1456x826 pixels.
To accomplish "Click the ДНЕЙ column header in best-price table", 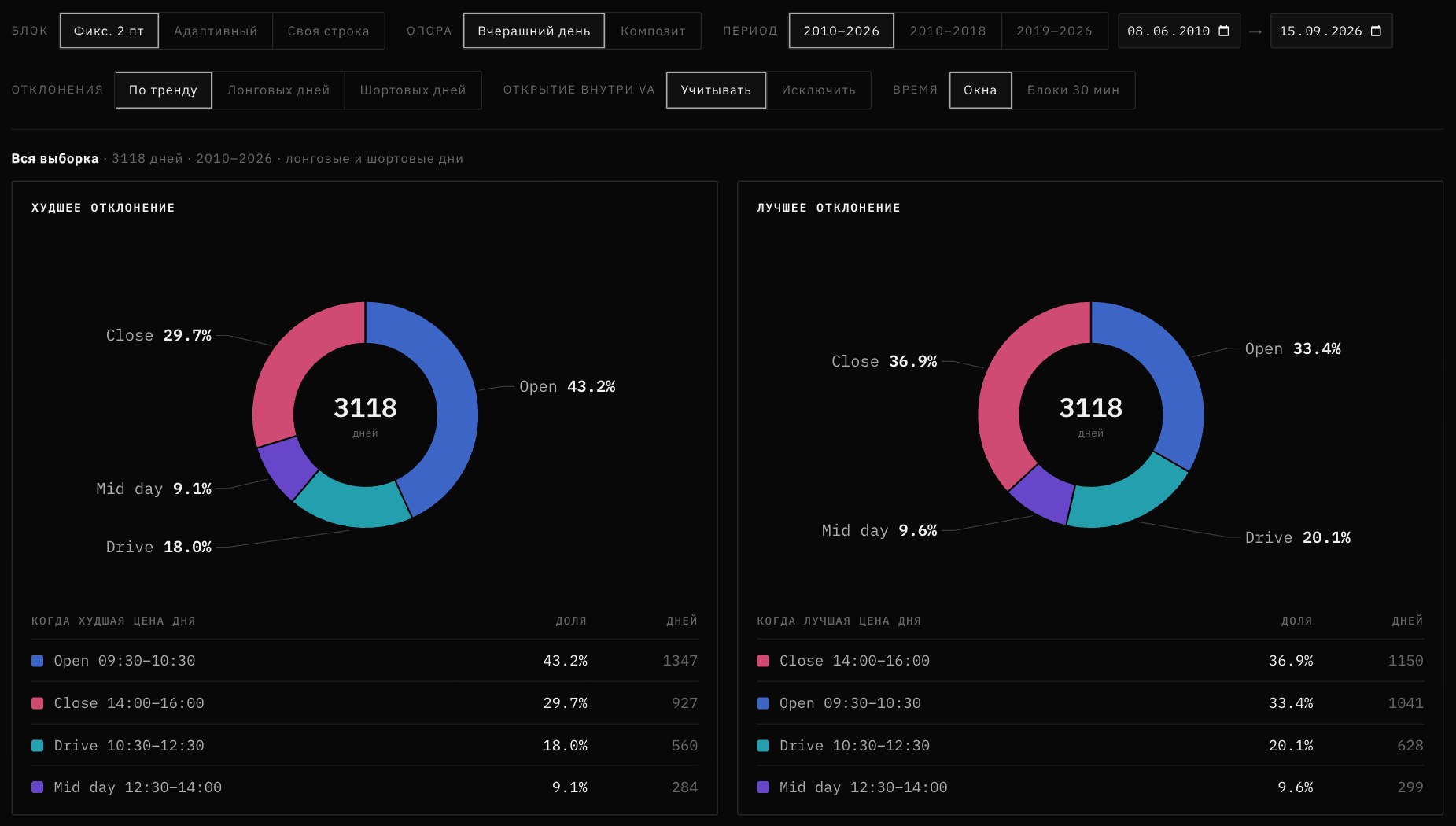I will pos(1407,621).
